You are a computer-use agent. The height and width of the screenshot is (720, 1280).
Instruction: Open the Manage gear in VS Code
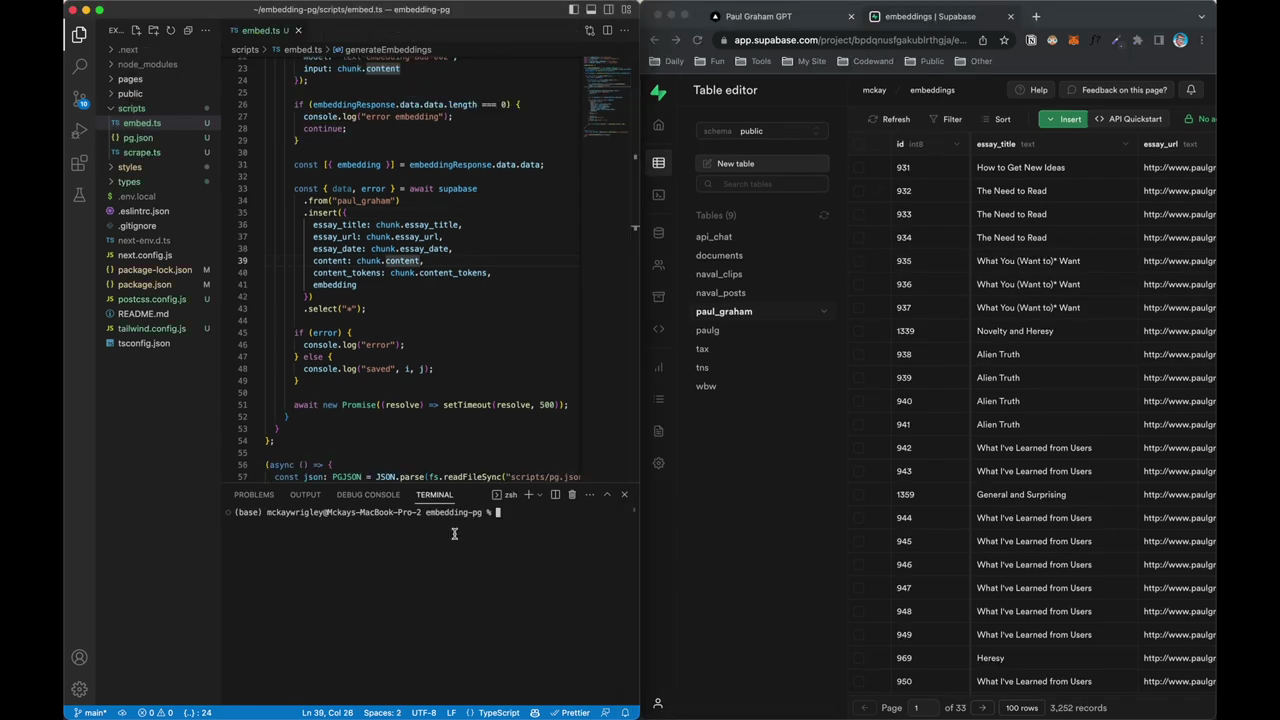coord(79,689)
